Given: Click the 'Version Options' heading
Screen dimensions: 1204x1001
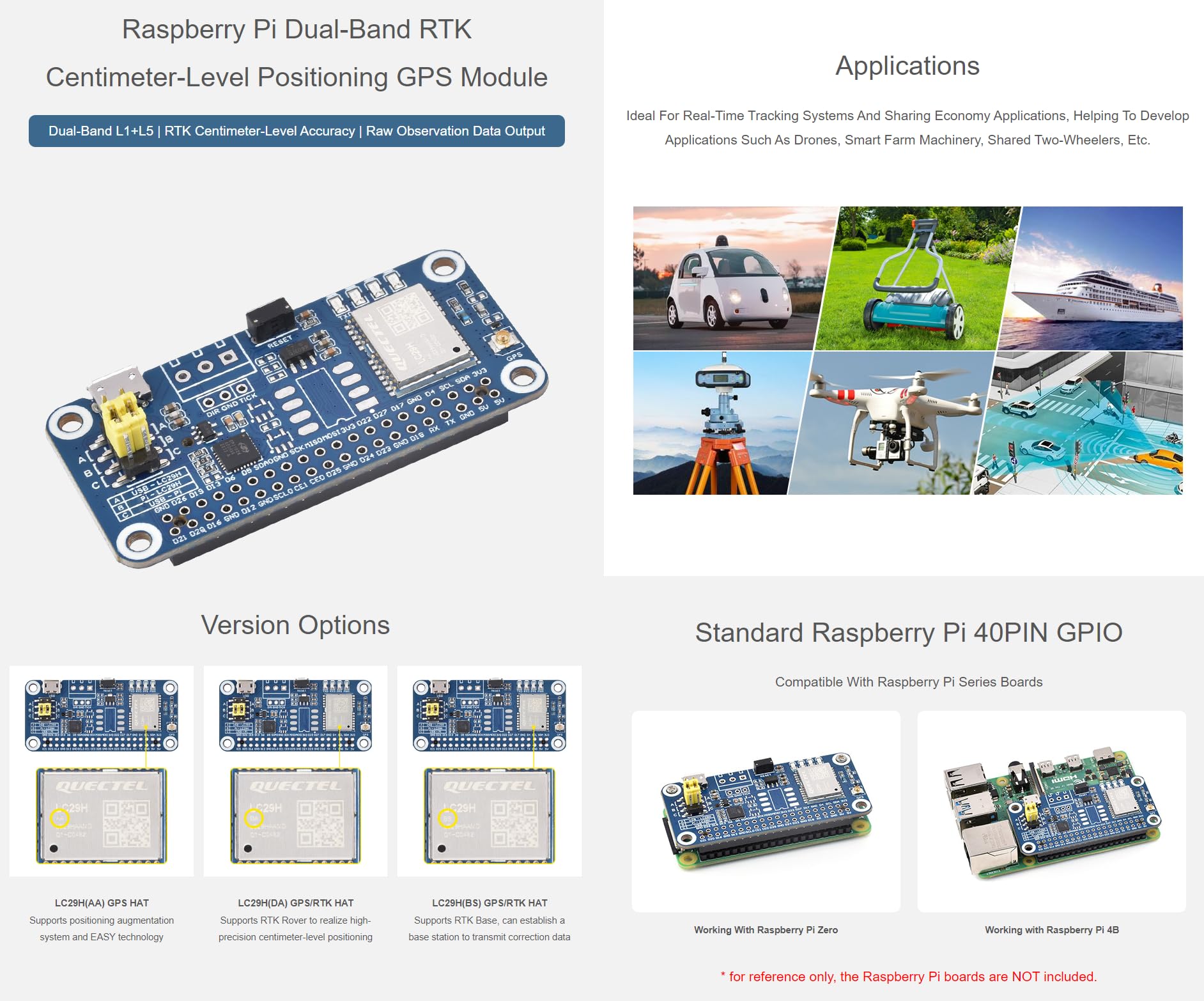Looking at the screenshot, I should click(295, 625).
